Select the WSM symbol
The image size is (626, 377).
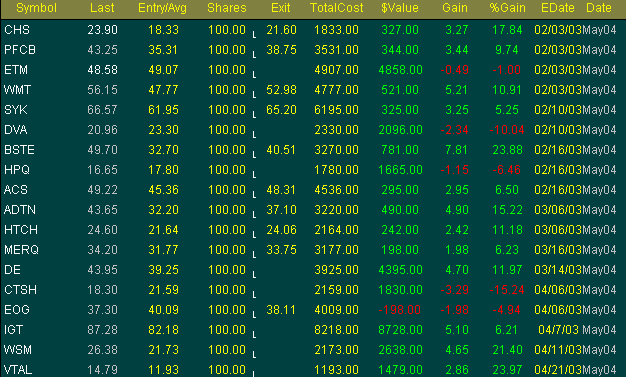click(18, 350)
